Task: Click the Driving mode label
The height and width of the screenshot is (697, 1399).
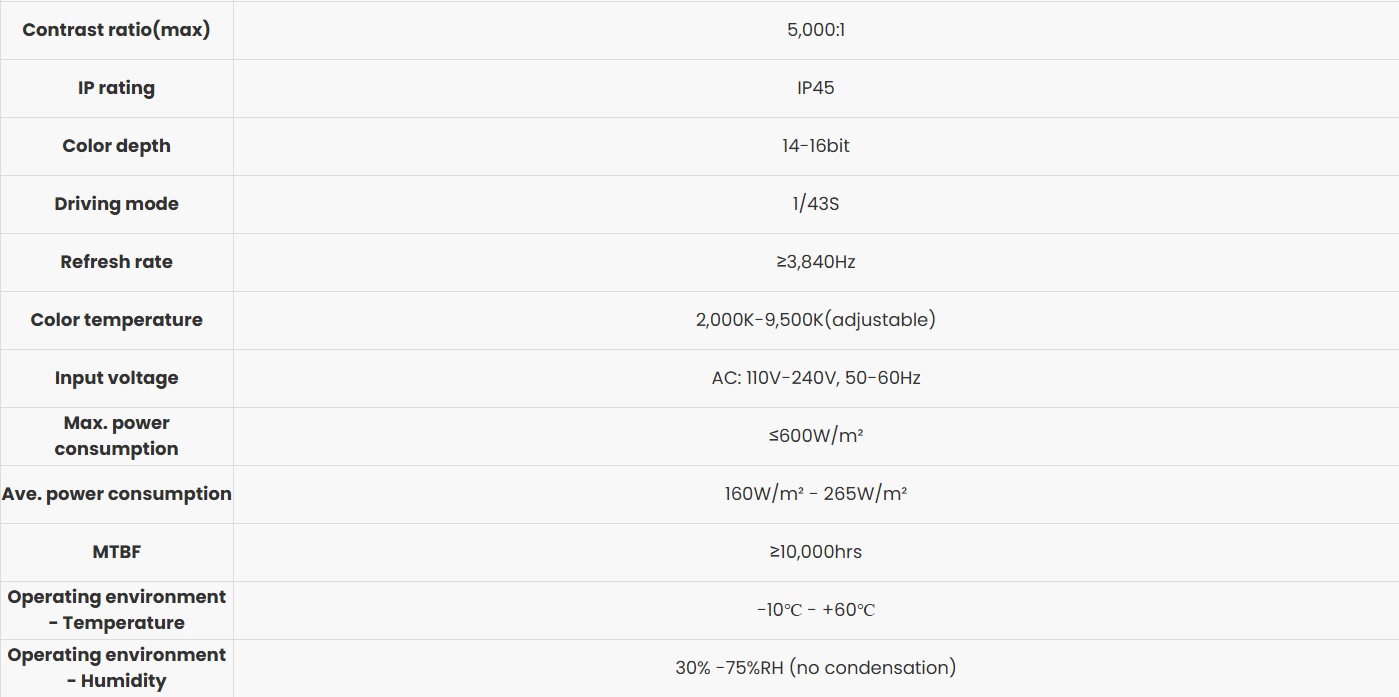Action: 116,204
